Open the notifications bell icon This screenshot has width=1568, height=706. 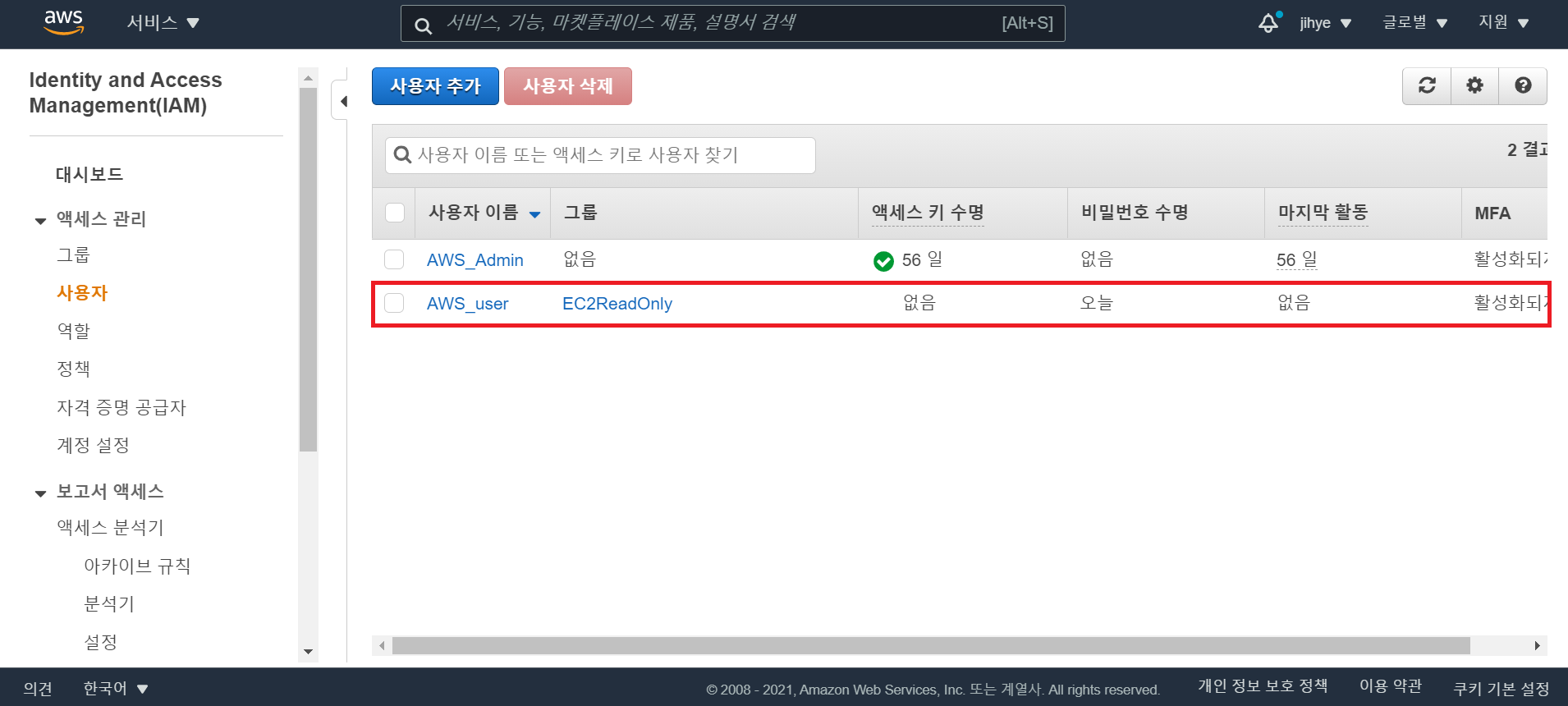click(1269, 23)
